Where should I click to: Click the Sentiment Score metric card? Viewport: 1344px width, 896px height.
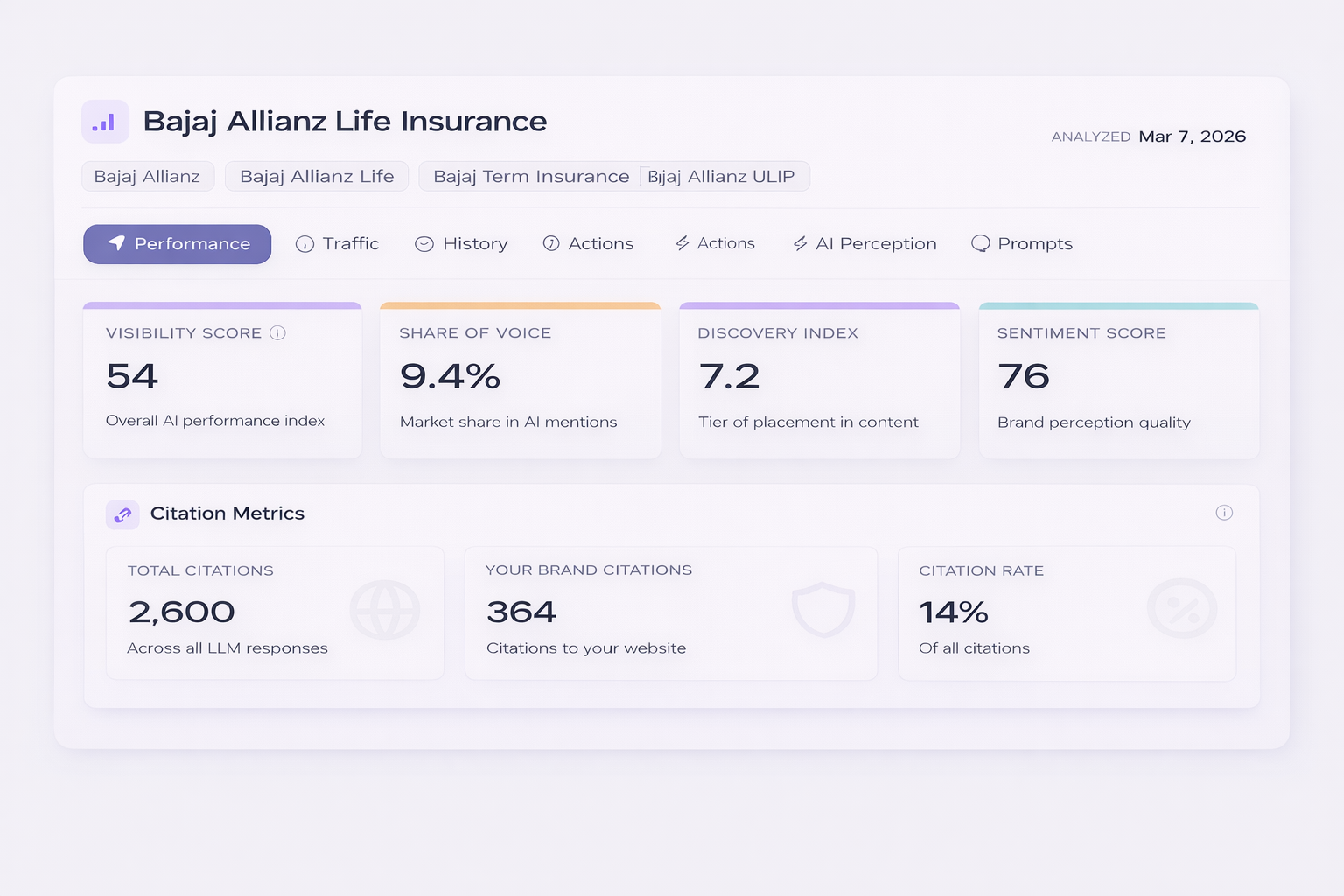coord(1118,381)
